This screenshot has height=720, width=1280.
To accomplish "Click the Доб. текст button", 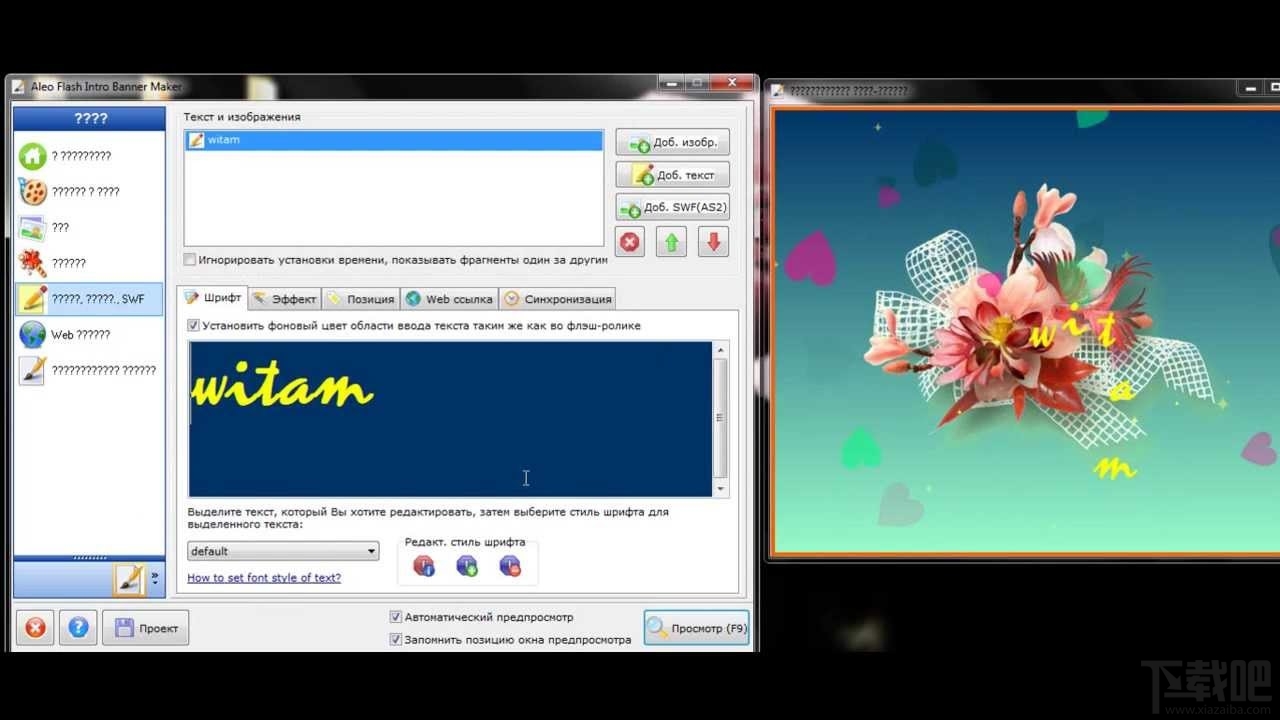I will tap(671, 173).
